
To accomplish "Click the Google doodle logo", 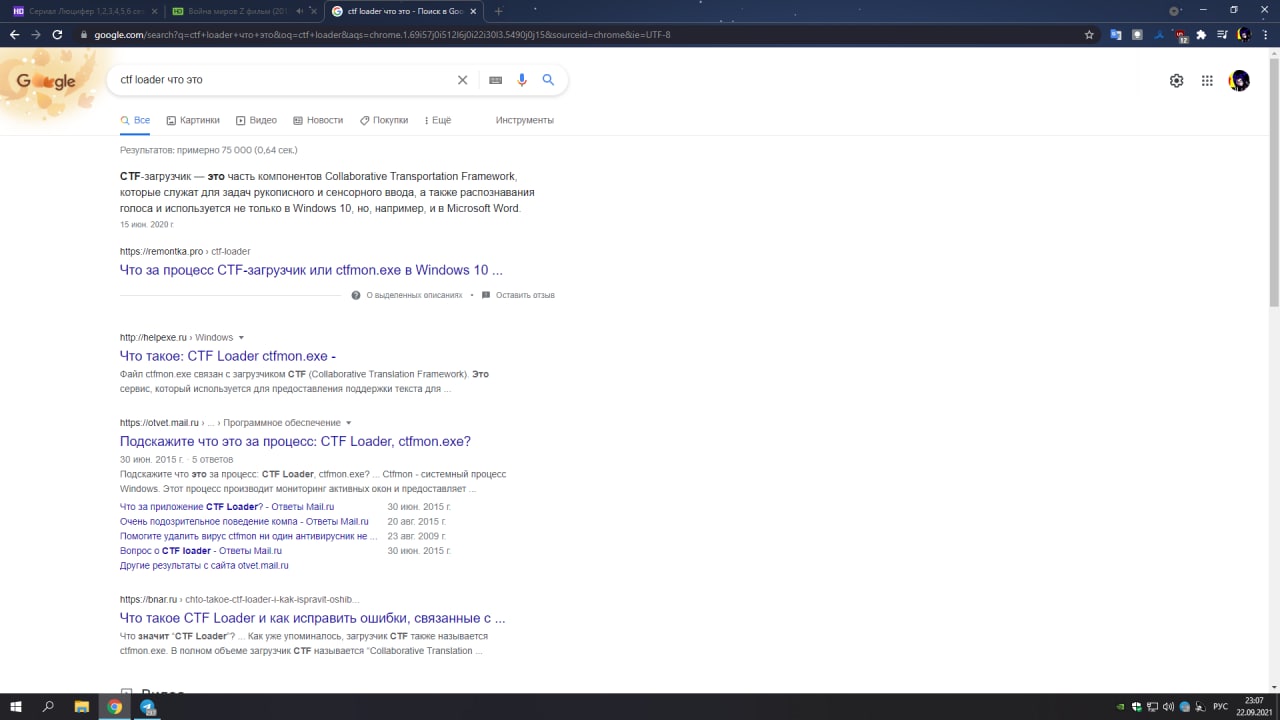I will (46, 82).
